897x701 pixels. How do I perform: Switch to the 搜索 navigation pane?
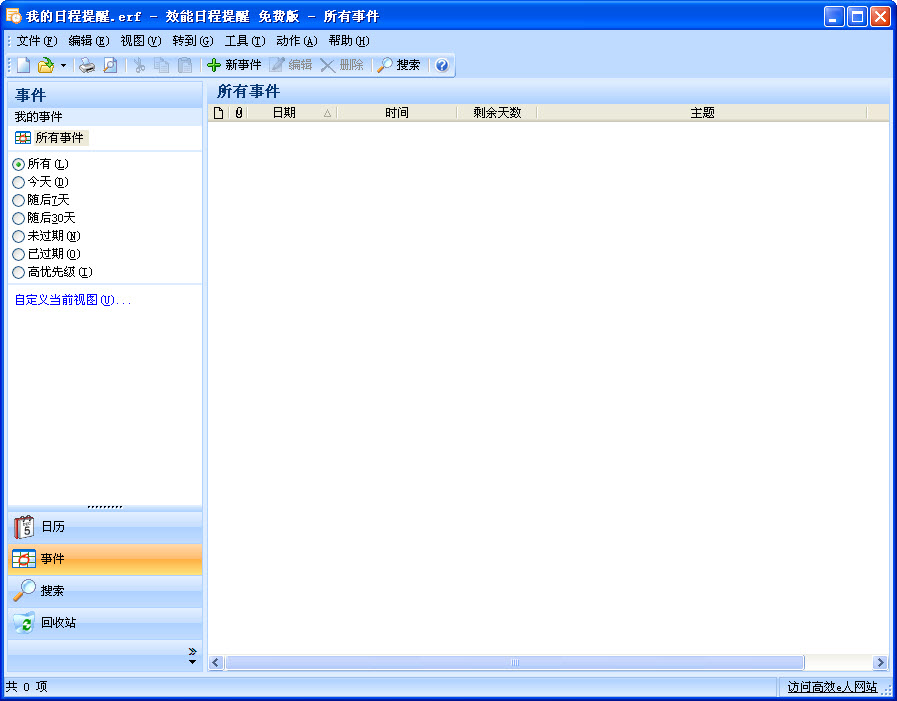[x=104, y=591]
